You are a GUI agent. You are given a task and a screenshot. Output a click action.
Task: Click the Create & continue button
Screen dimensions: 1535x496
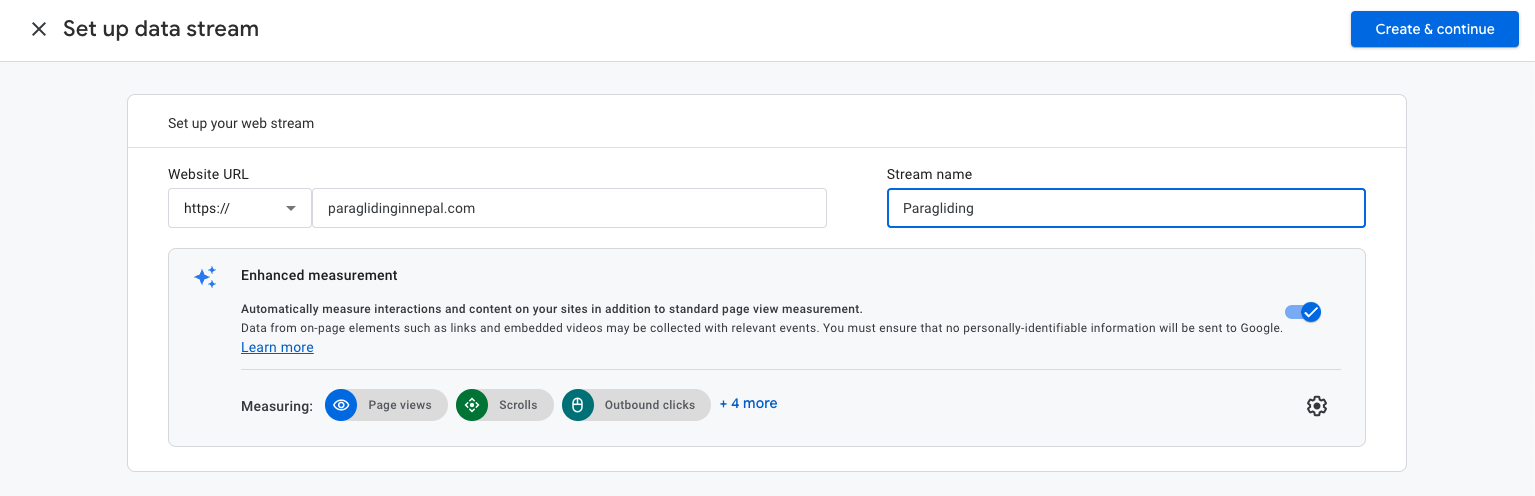coord(1434,29)
